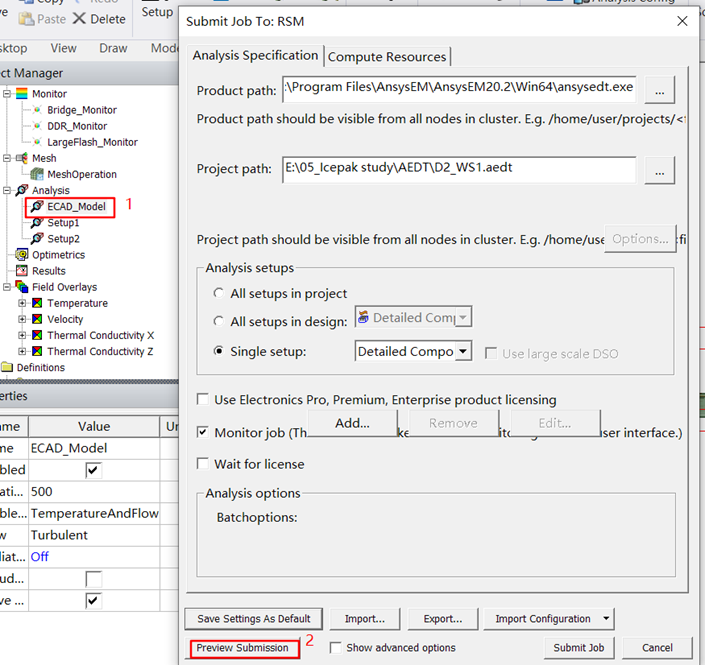Click the Preview Submission button

pyautogui.click(x=243, y=648)
